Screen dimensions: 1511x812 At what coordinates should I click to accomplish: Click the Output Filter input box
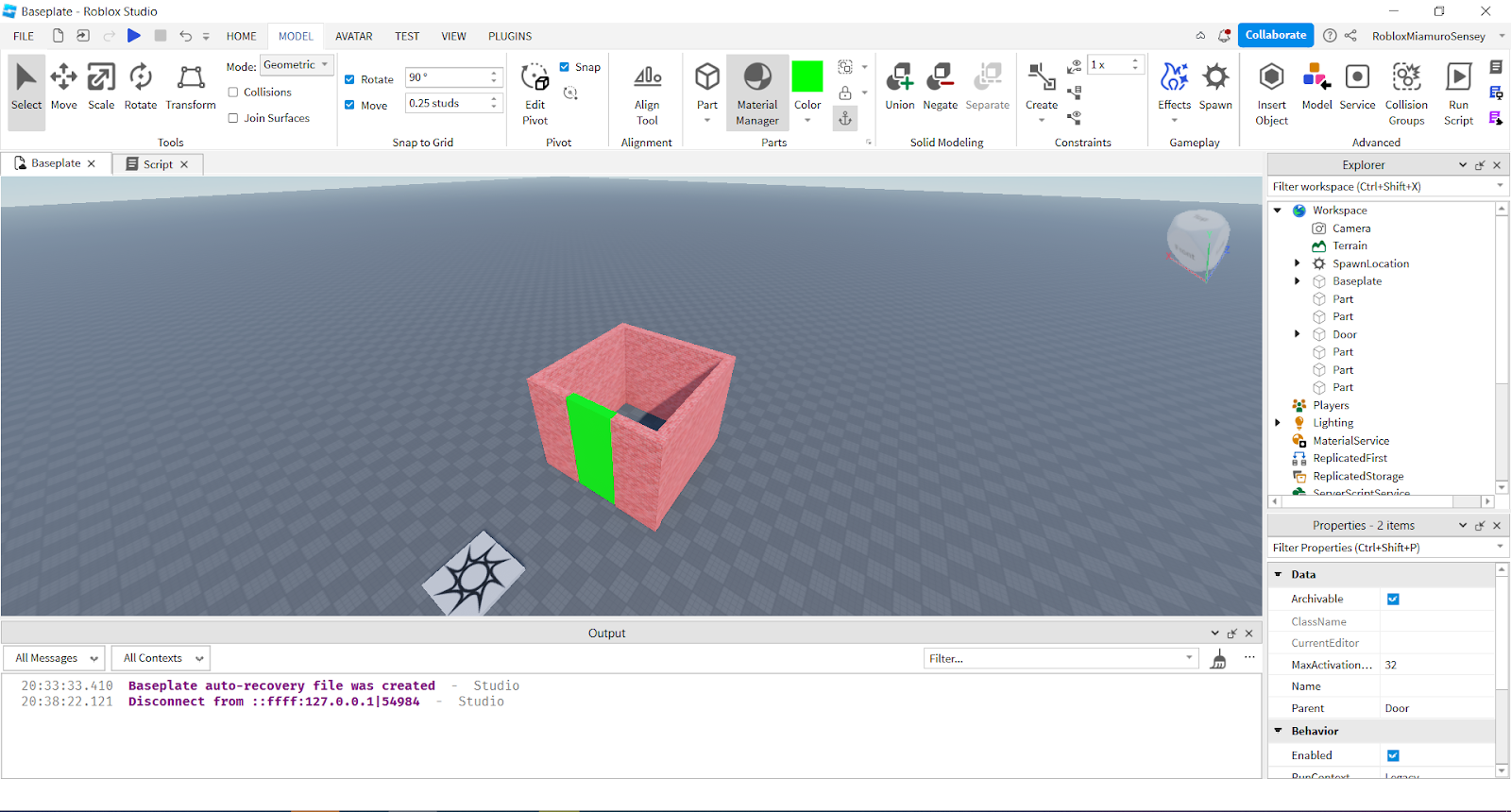[x=1061, y=658]
